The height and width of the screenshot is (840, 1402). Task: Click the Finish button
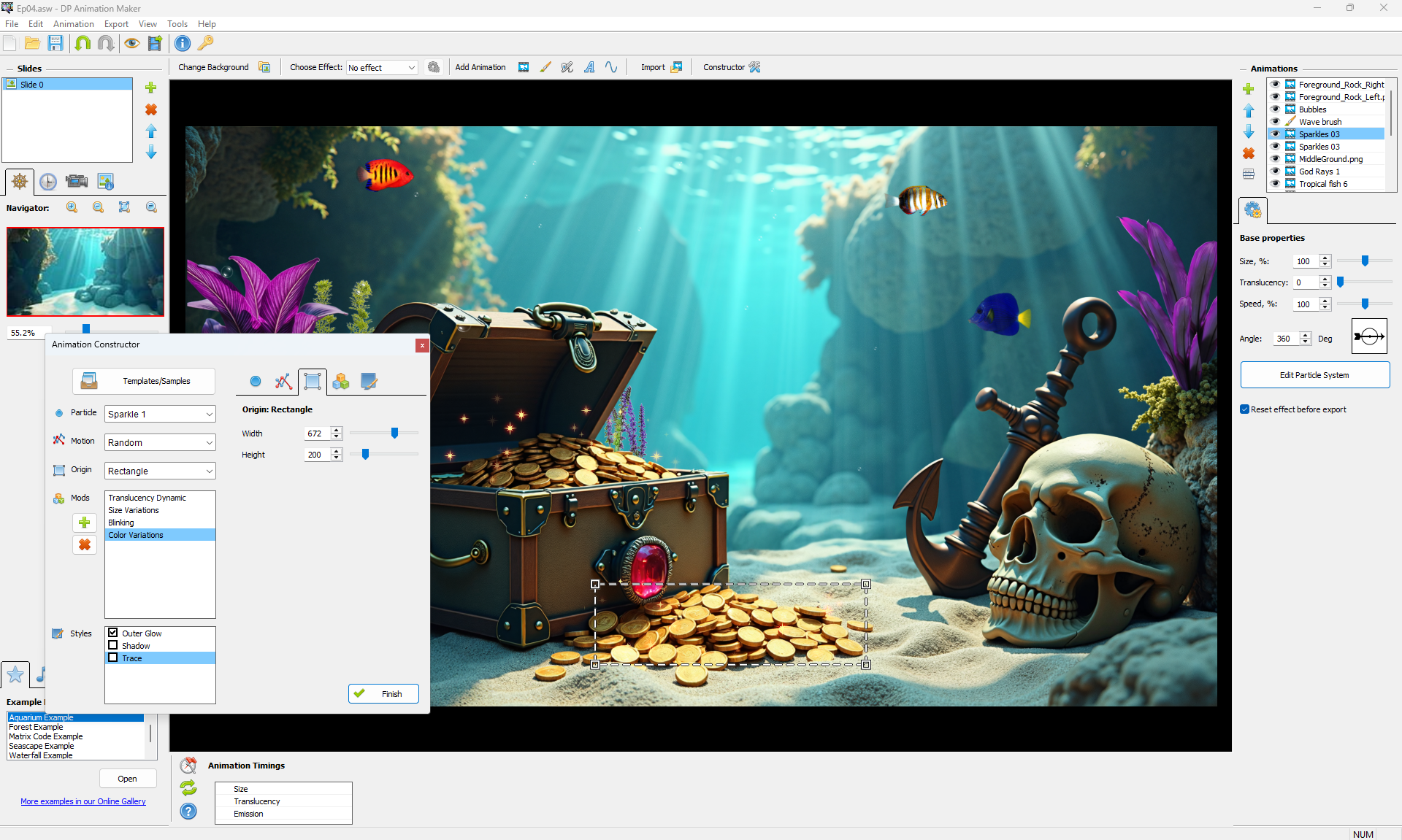[383, 694]
